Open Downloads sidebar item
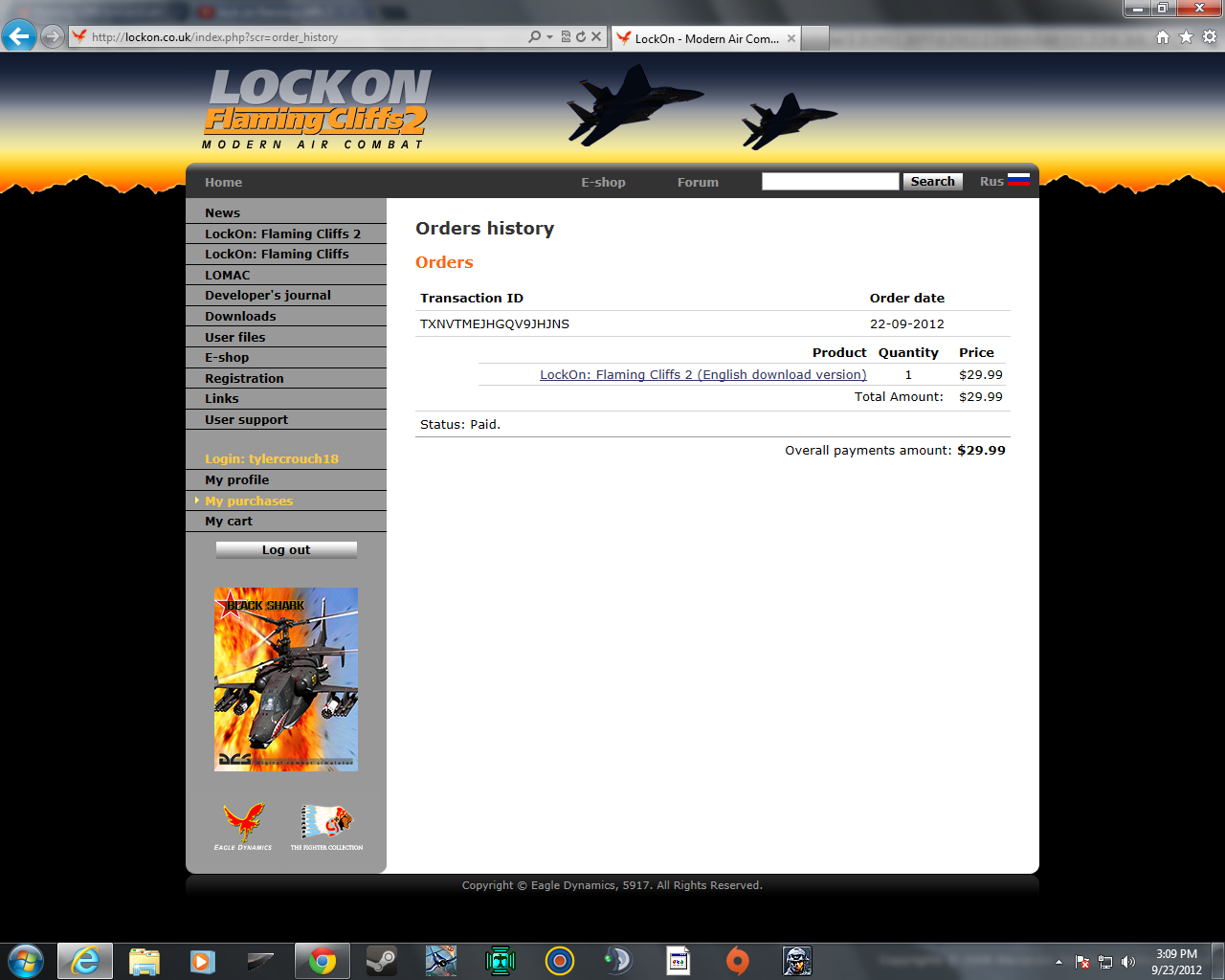1225x980 pixels. (x=240, y=316)
